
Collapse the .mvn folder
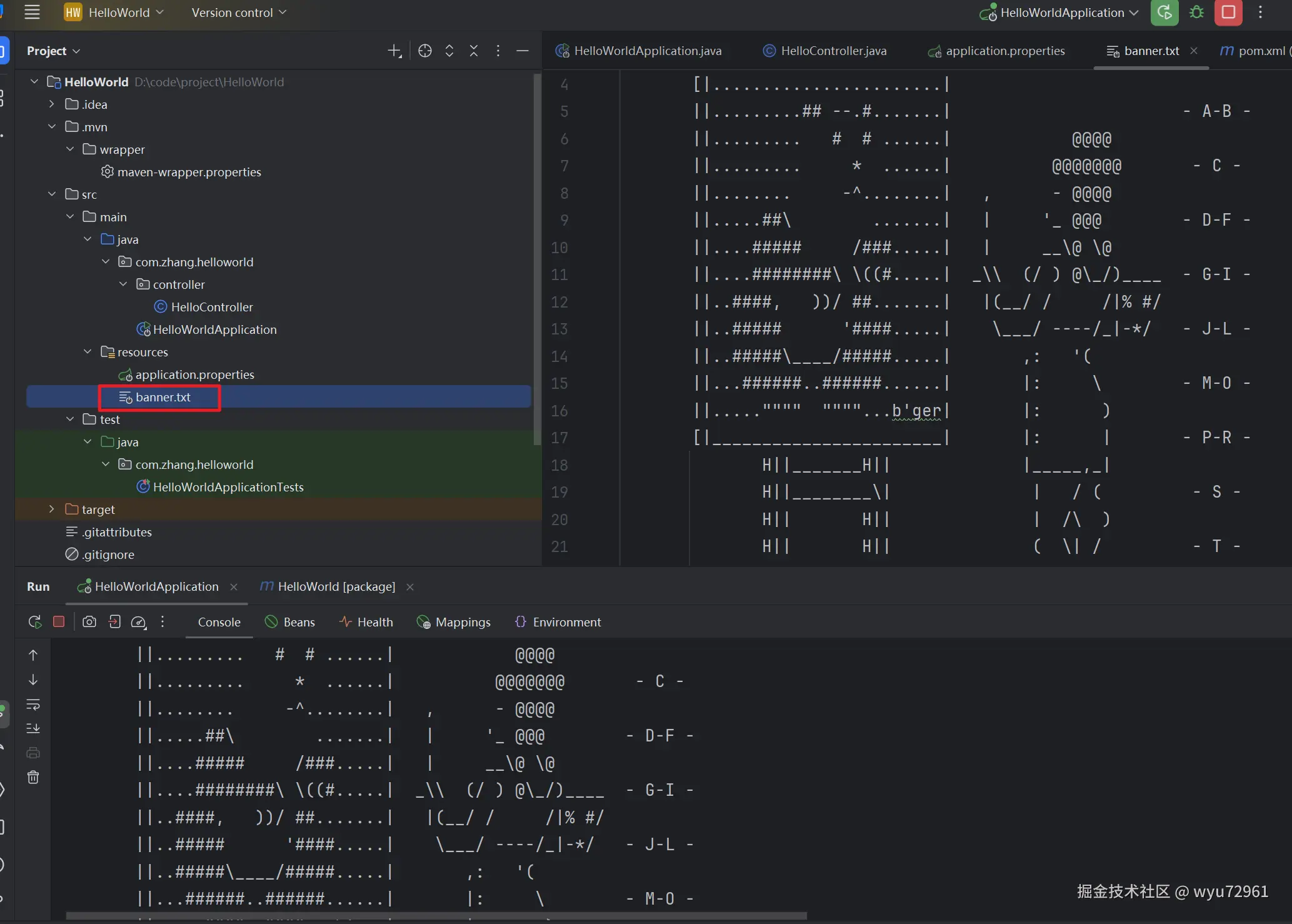(x=52, y=127)
